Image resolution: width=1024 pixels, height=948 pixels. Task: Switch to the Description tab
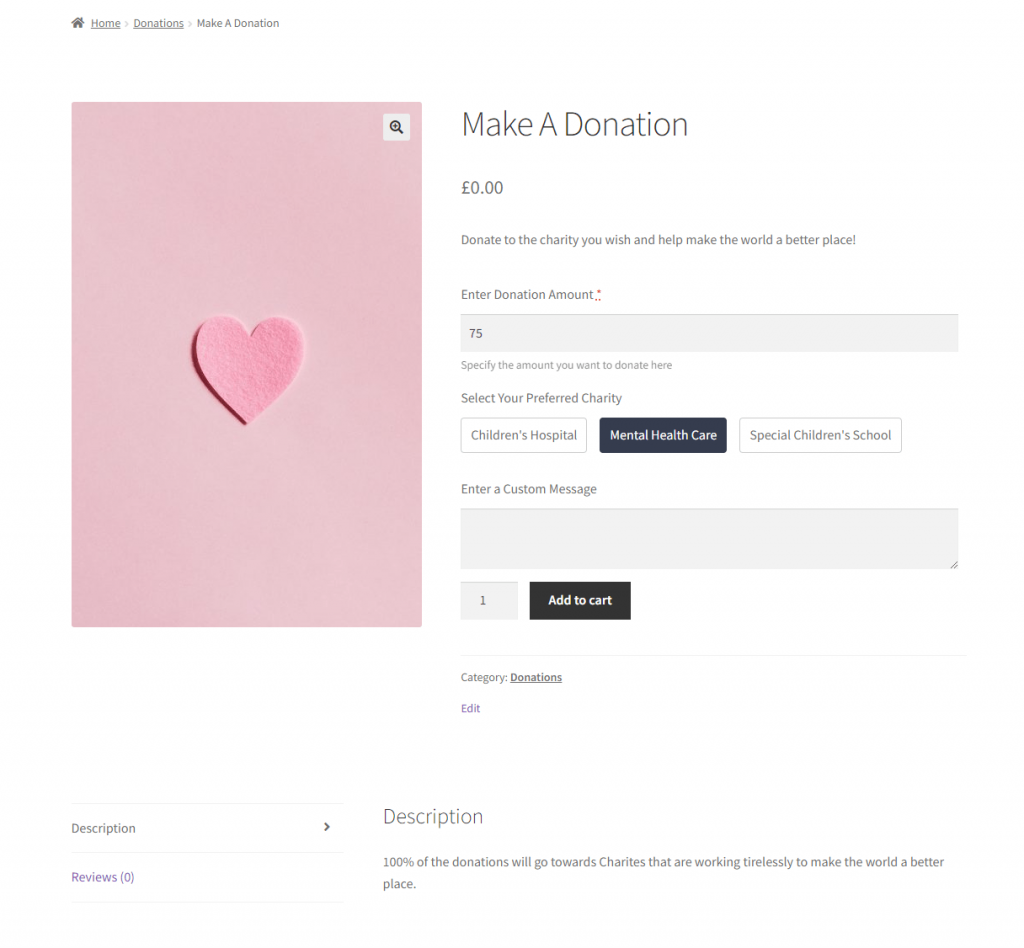(x=103, y=828)
